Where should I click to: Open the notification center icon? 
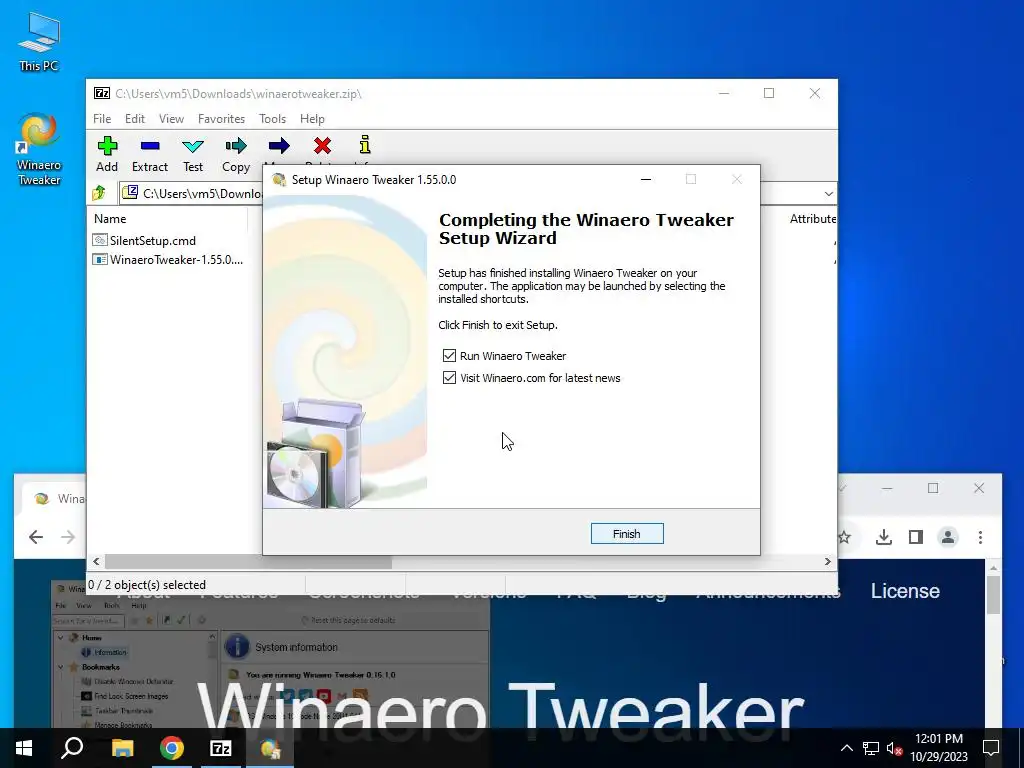(x=991, y=748)
